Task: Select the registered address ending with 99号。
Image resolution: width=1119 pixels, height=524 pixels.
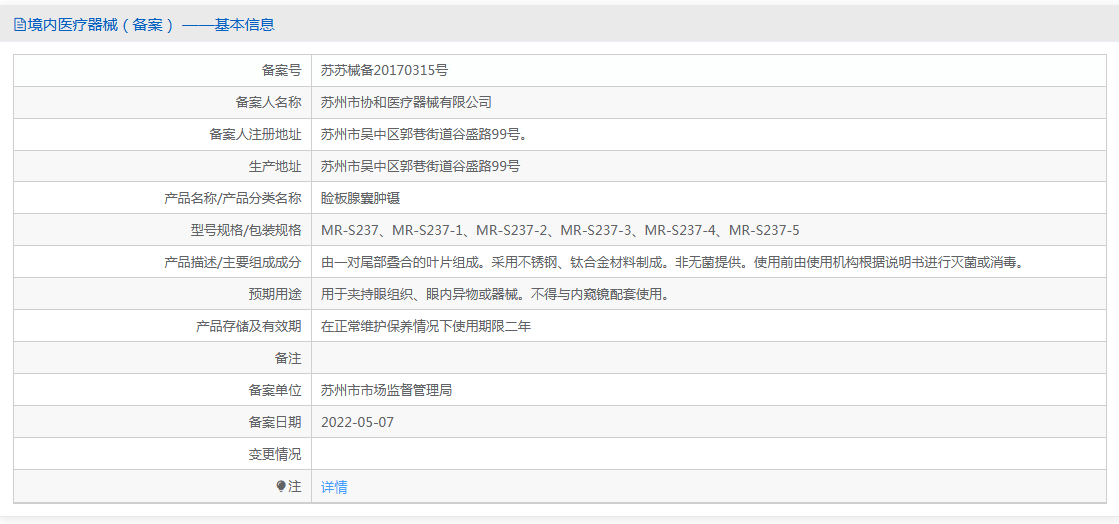Action: [424, 134]
